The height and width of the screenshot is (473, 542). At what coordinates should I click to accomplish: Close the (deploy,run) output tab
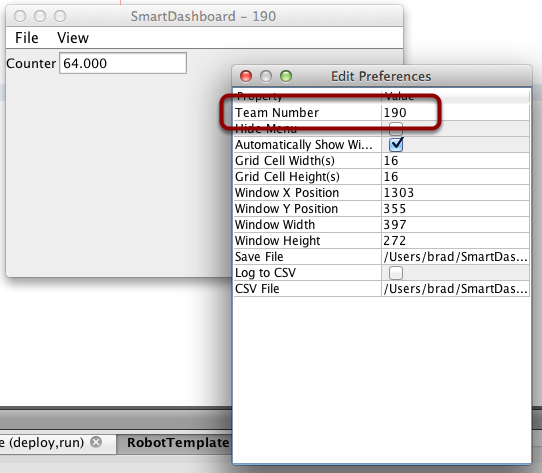(x=96, y=442)
